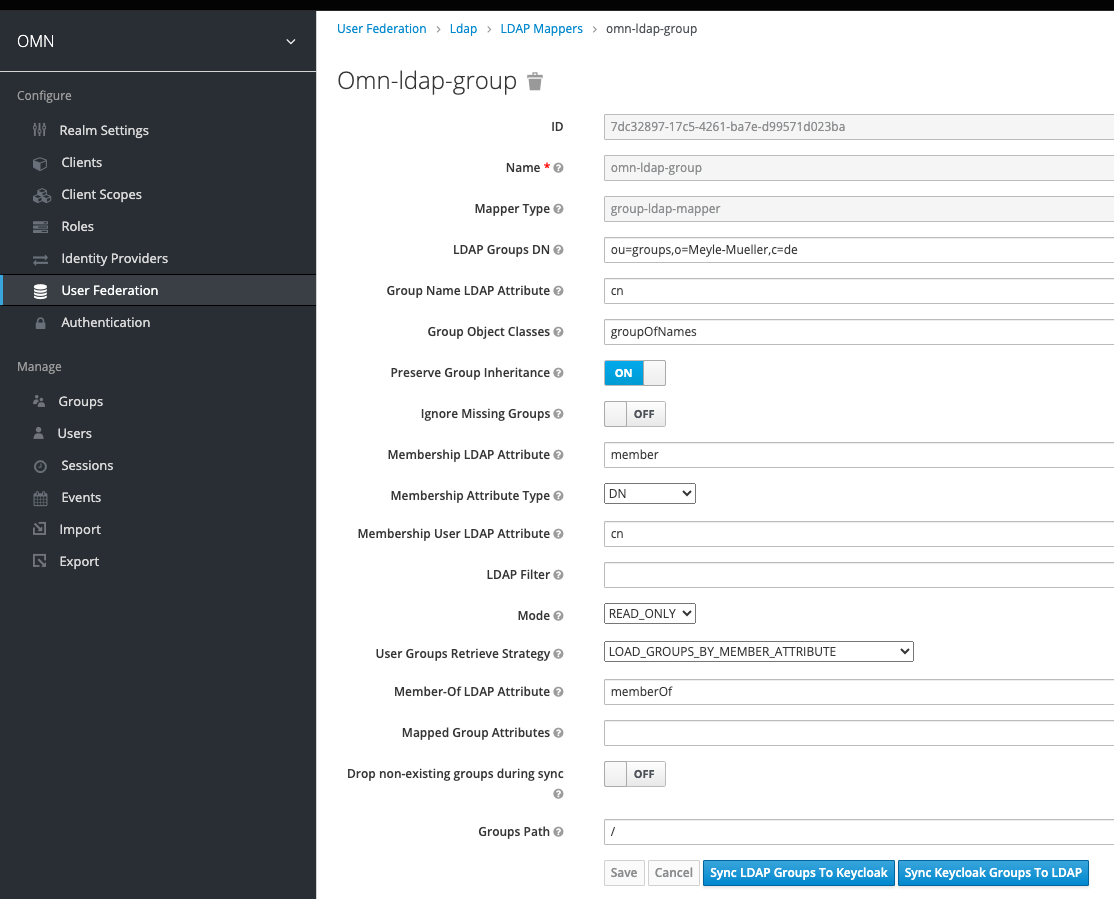Viewport: 1114px width, 899px height.
Task: Open Membership Attribute Type dropdown
Action: [650, 494]
